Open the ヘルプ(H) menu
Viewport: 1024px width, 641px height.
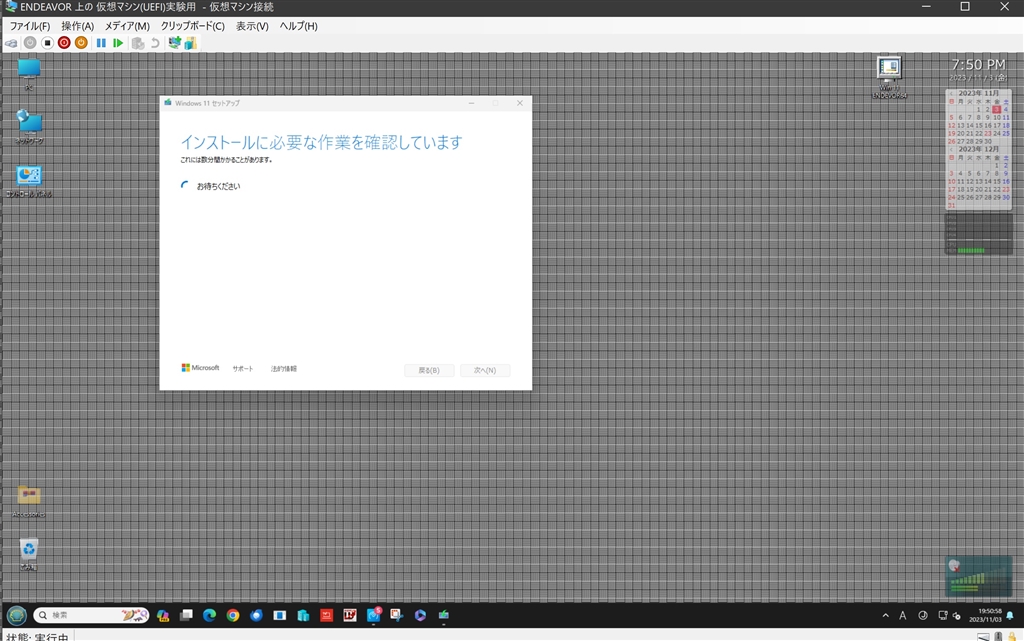(298, 26)
